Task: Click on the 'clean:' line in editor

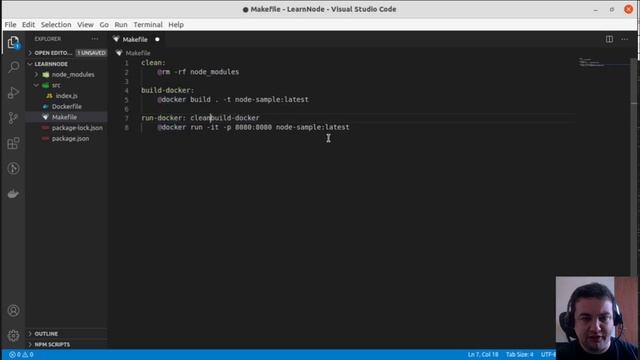Action: pyautogui.click(x=153, y=63)
